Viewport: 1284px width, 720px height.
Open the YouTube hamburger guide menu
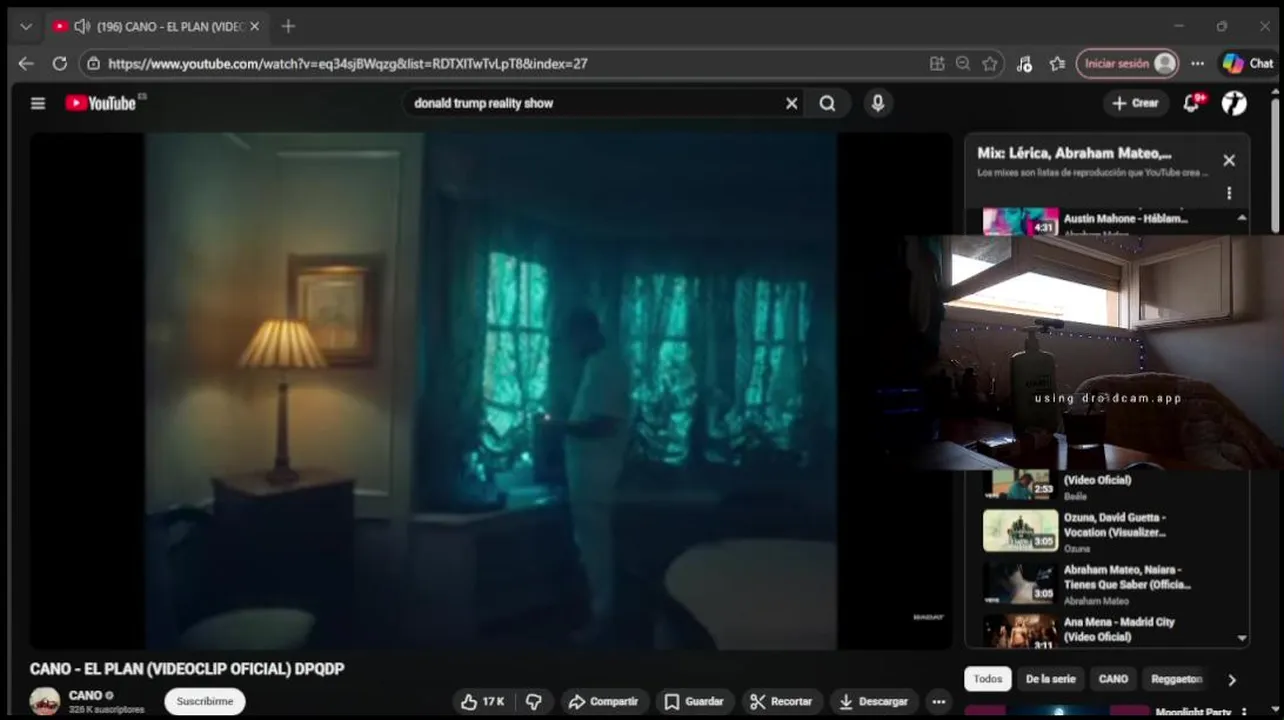click(x=38, y=103)
